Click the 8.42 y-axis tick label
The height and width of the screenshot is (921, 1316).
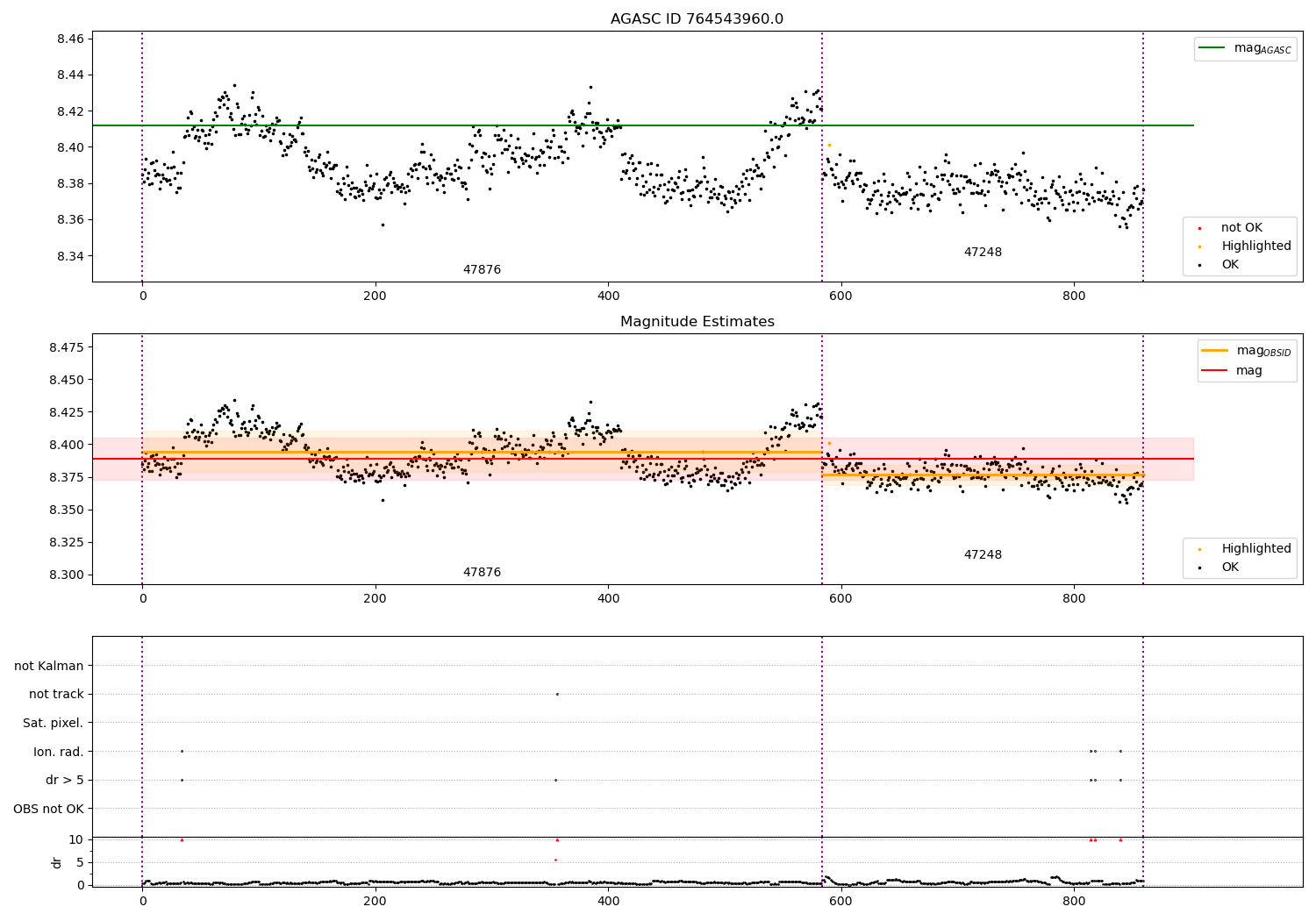point(70,111)
